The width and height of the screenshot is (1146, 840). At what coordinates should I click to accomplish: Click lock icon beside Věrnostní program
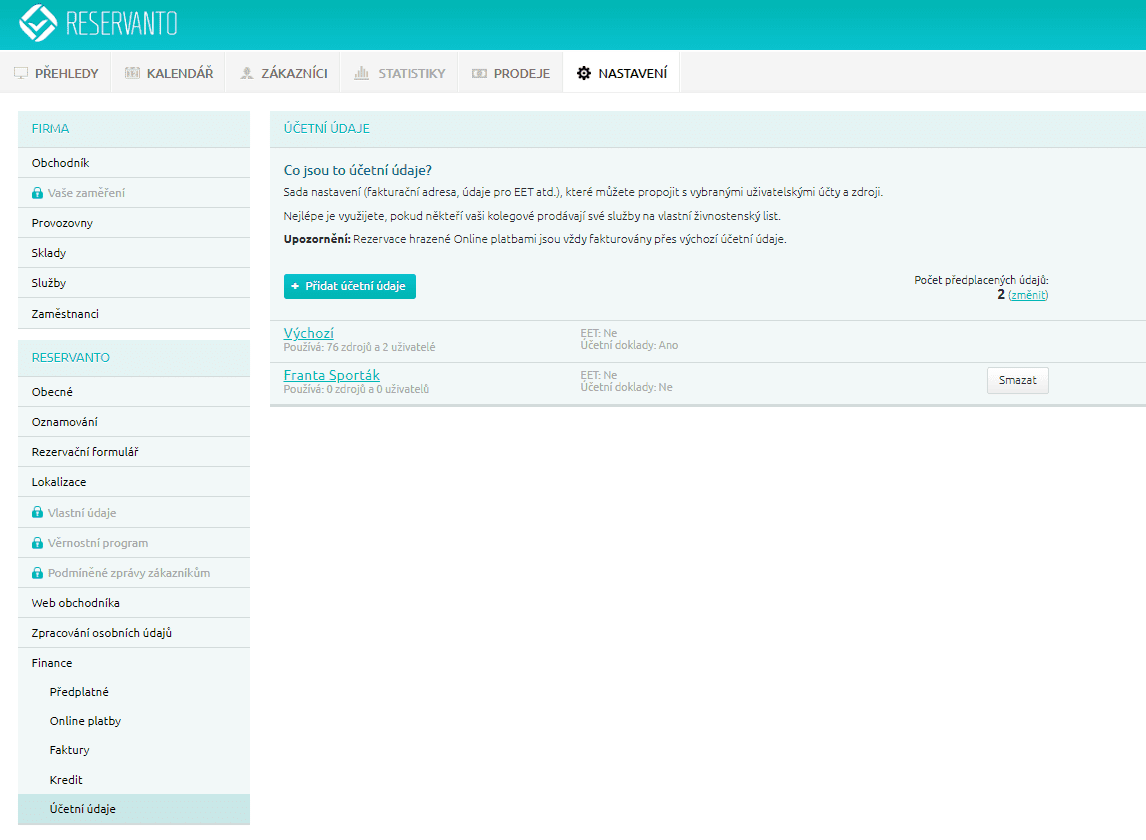[38, 543]
